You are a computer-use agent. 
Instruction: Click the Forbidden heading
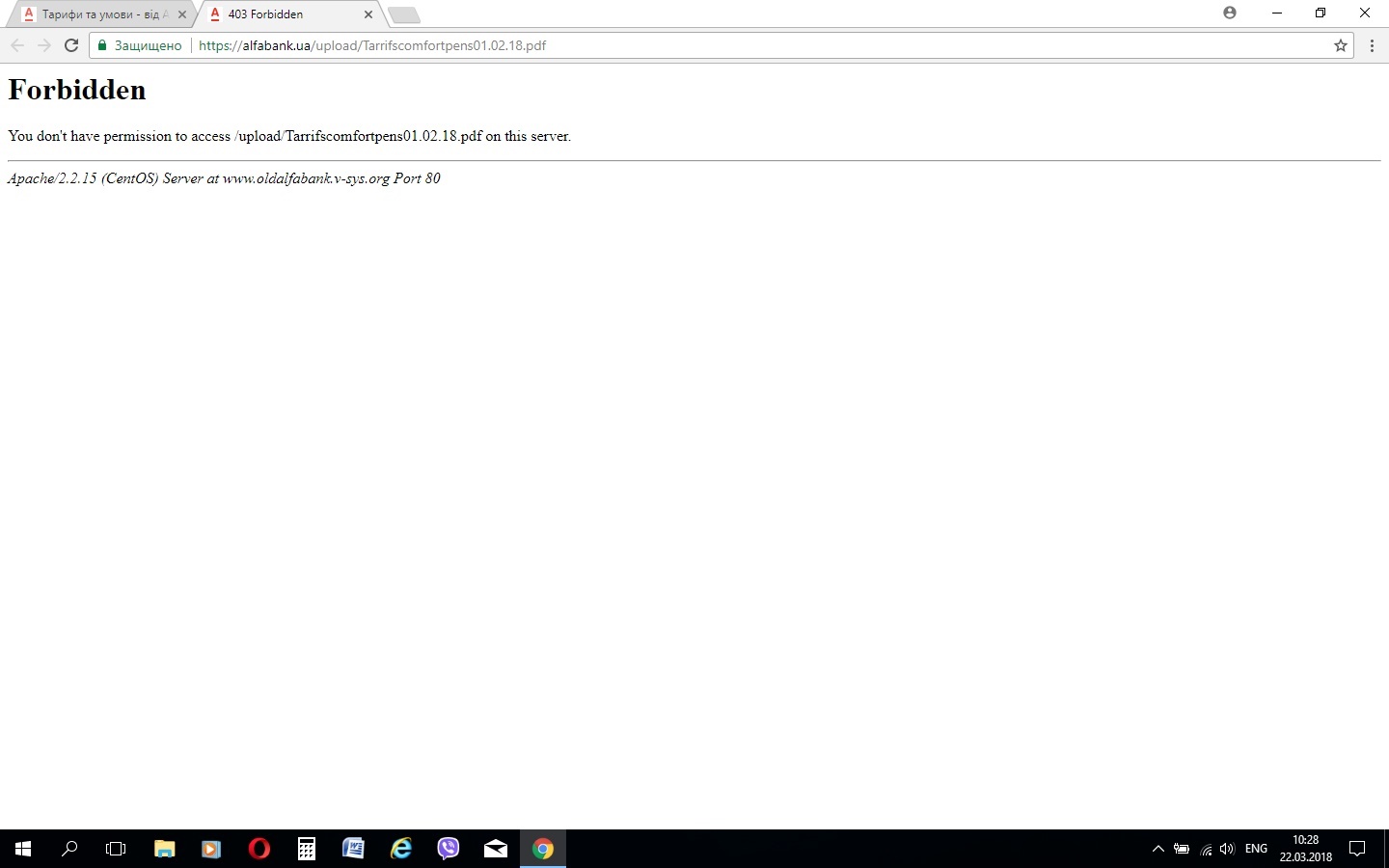pos(77,90)
